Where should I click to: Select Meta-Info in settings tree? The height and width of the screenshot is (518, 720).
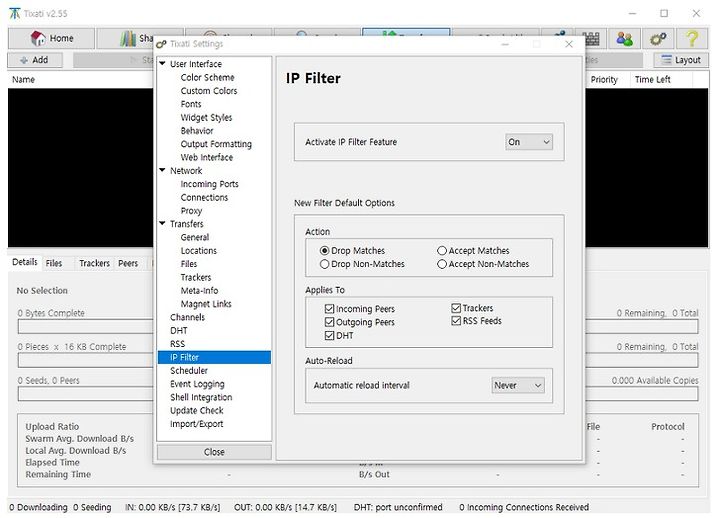[199, 290]
